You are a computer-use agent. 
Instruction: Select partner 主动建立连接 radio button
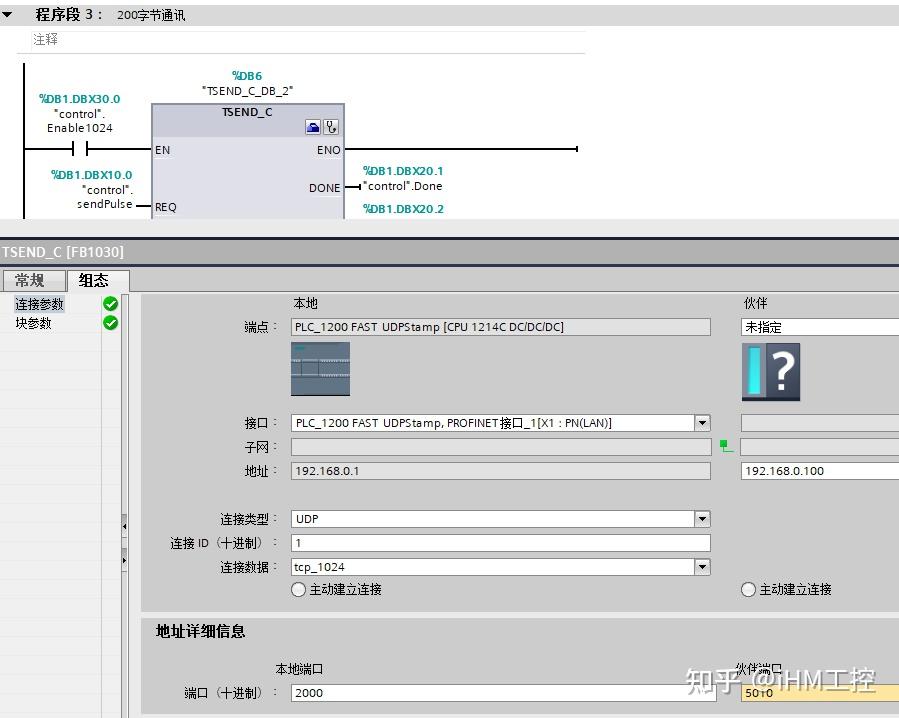pyautogui.click(x=748, y=590)
